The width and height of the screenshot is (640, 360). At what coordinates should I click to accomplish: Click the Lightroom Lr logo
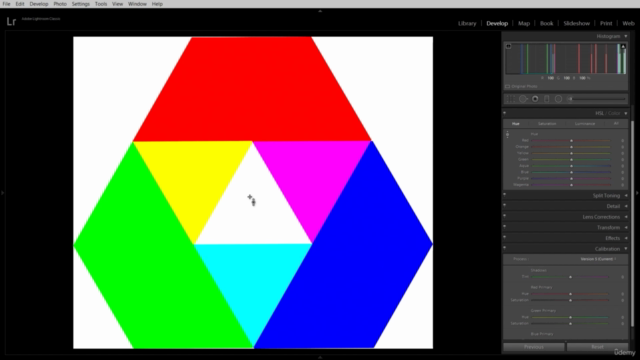[x=11, y=21]
